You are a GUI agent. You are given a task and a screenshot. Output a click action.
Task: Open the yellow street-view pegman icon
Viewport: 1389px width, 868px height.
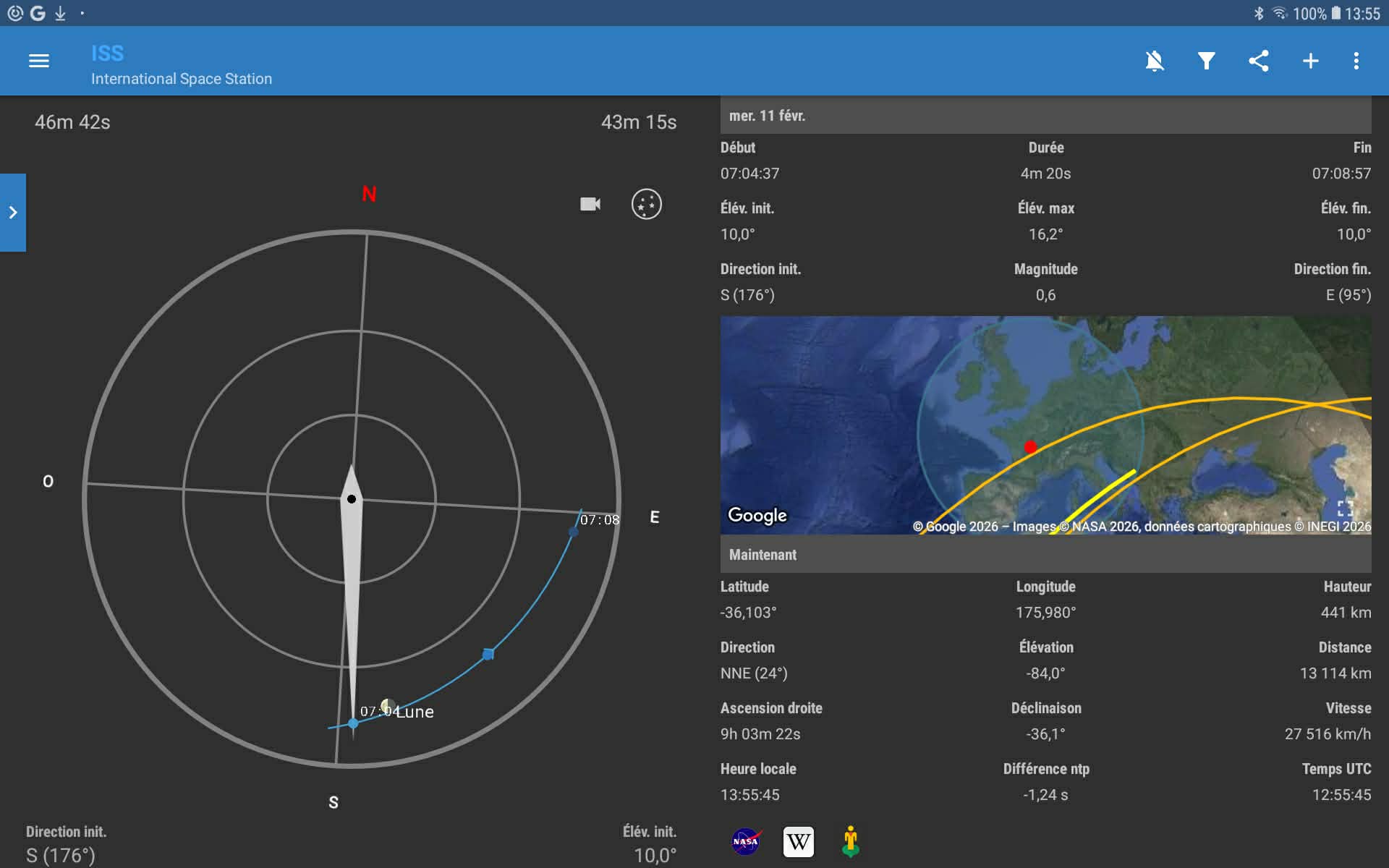click(850, 841)
